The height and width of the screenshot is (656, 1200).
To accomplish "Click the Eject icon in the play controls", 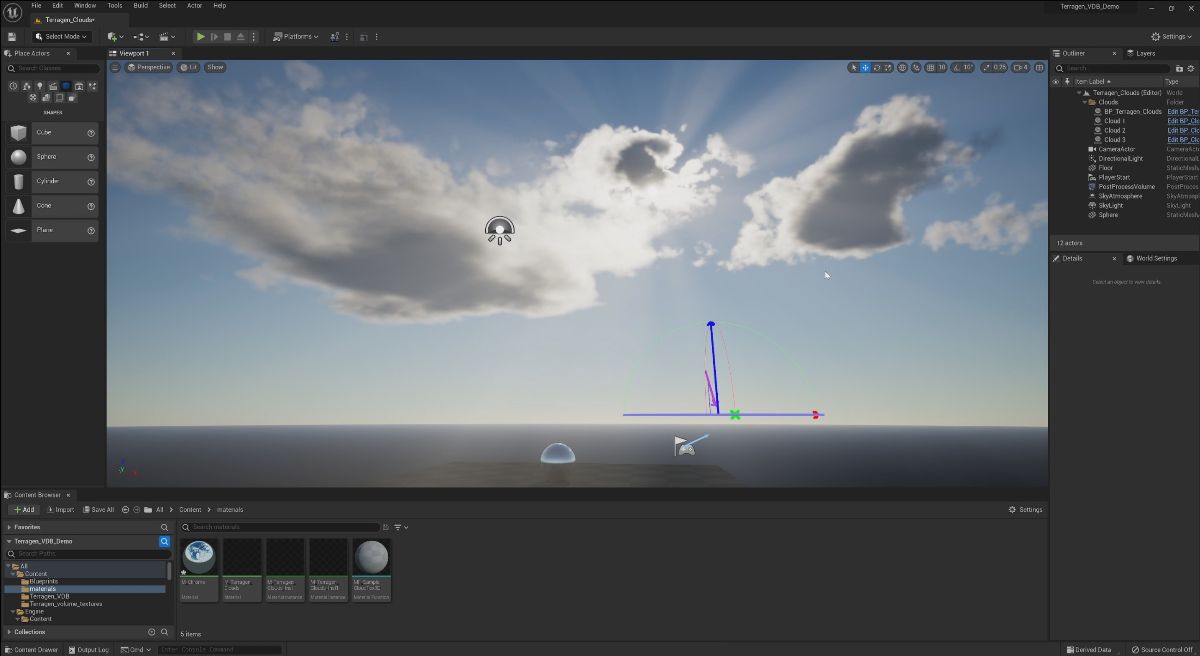I will click(x=240, y=37).
